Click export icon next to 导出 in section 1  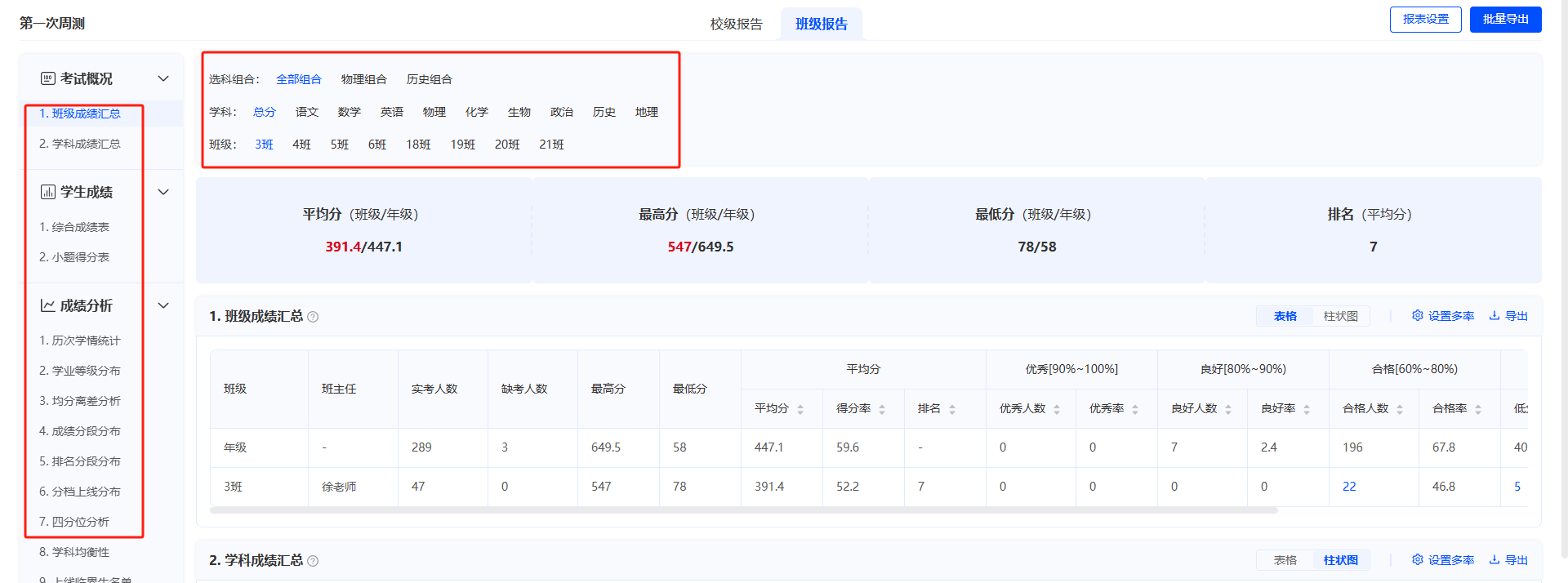tap(1494, 315)
